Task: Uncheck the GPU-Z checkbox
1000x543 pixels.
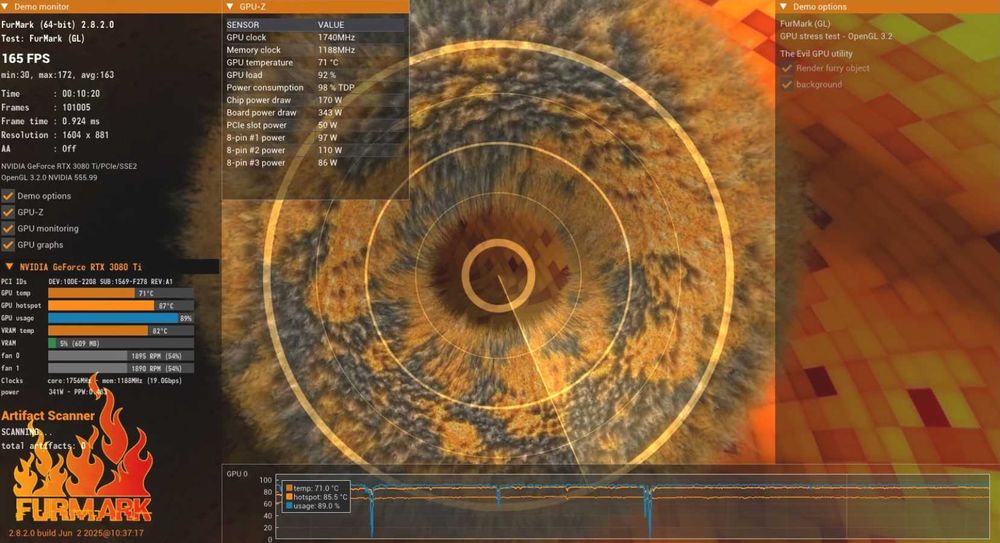Action: point(8,212)
